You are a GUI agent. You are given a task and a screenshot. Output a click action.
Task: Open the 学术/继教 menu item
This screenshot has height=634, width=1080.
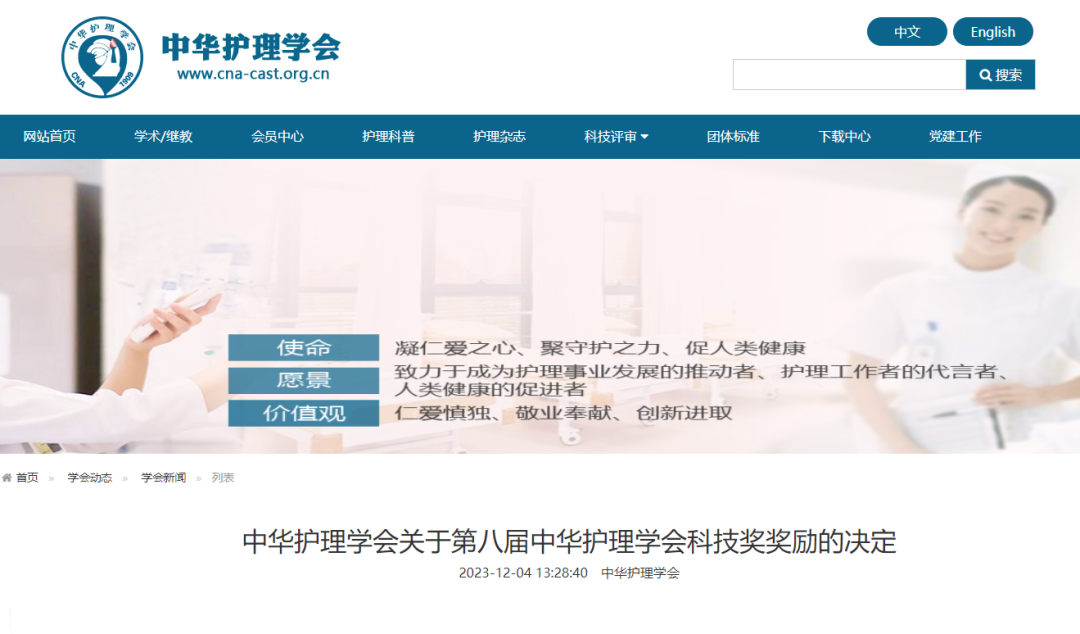click(x=163, y=136)
